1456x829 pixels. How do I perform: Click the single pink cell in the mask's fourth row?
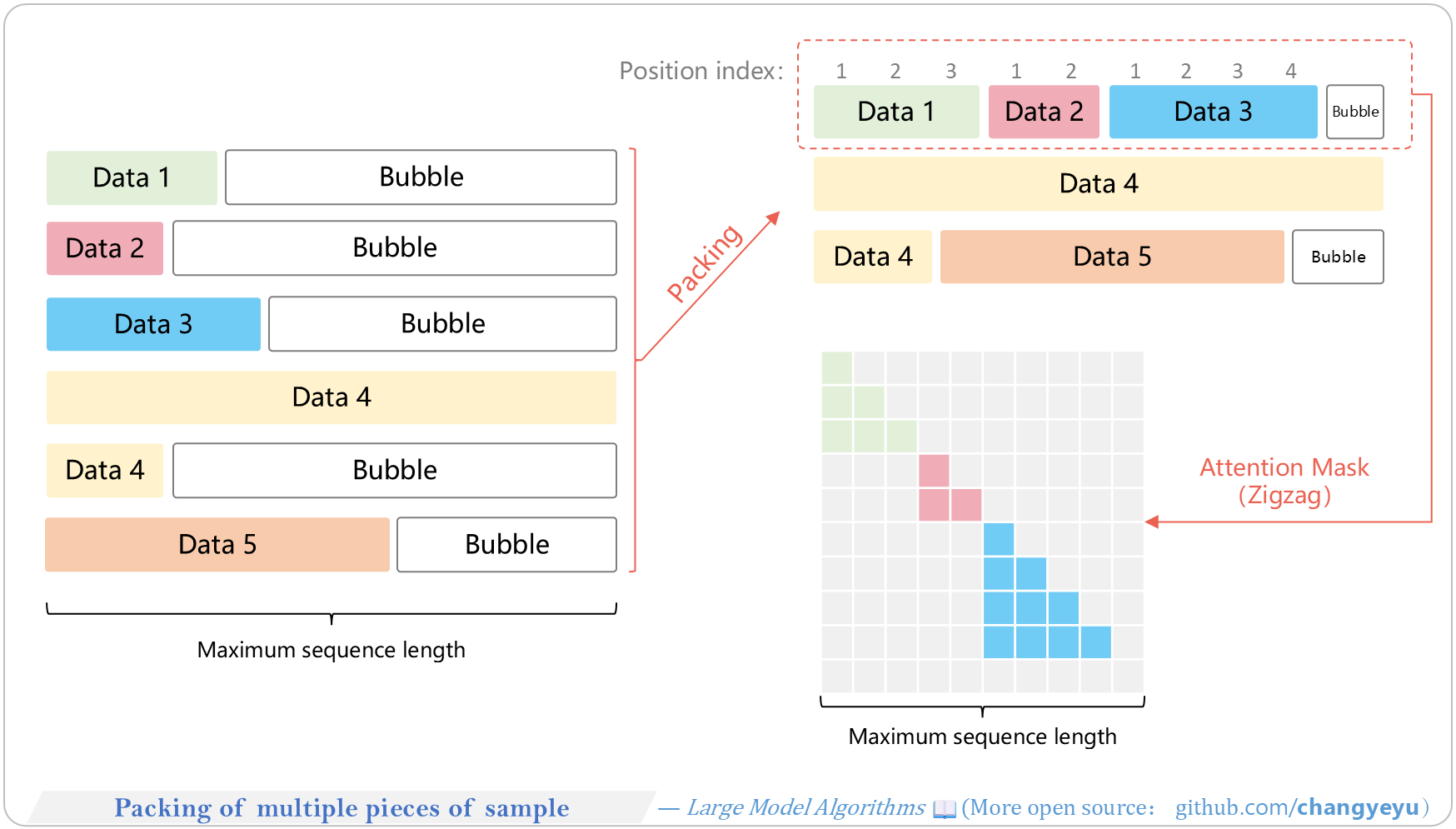click(934, 471)
